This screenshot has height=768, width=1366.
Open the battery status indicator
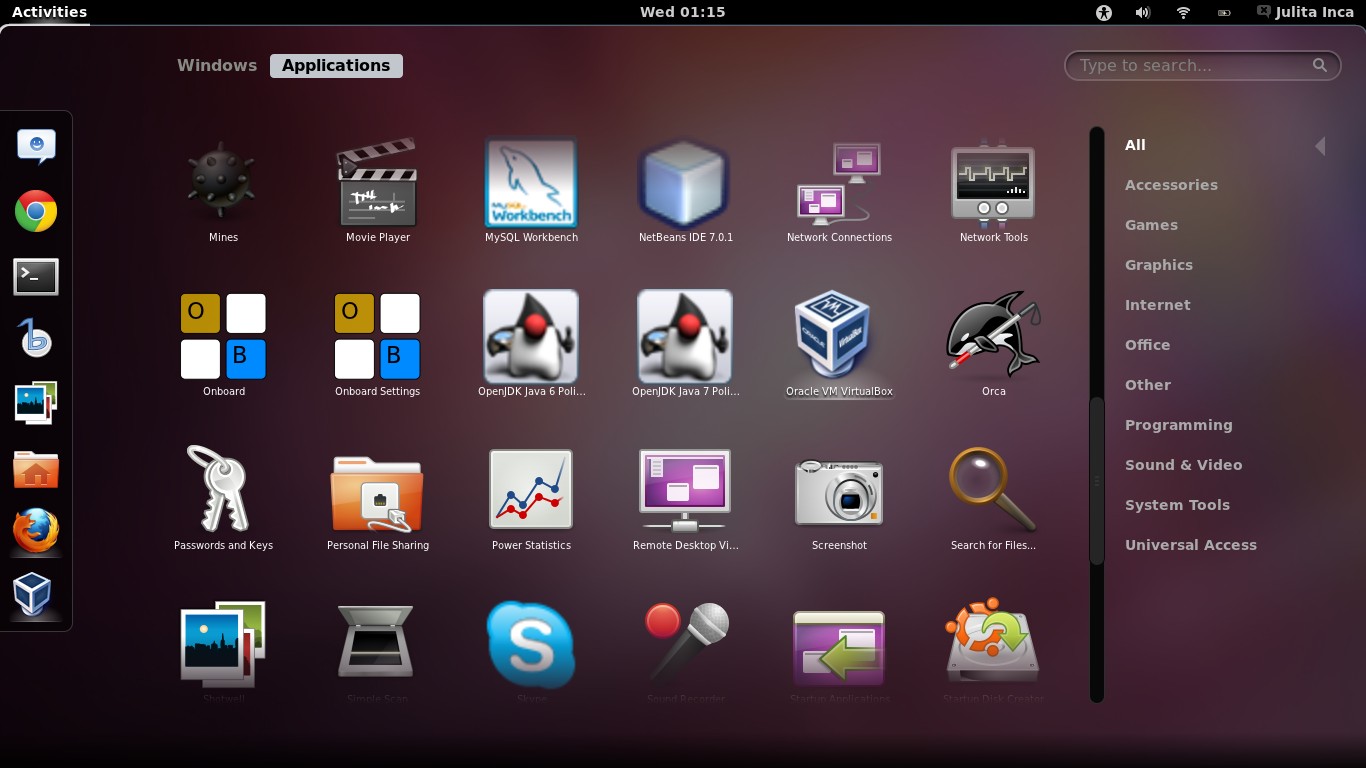(1223, 12)
